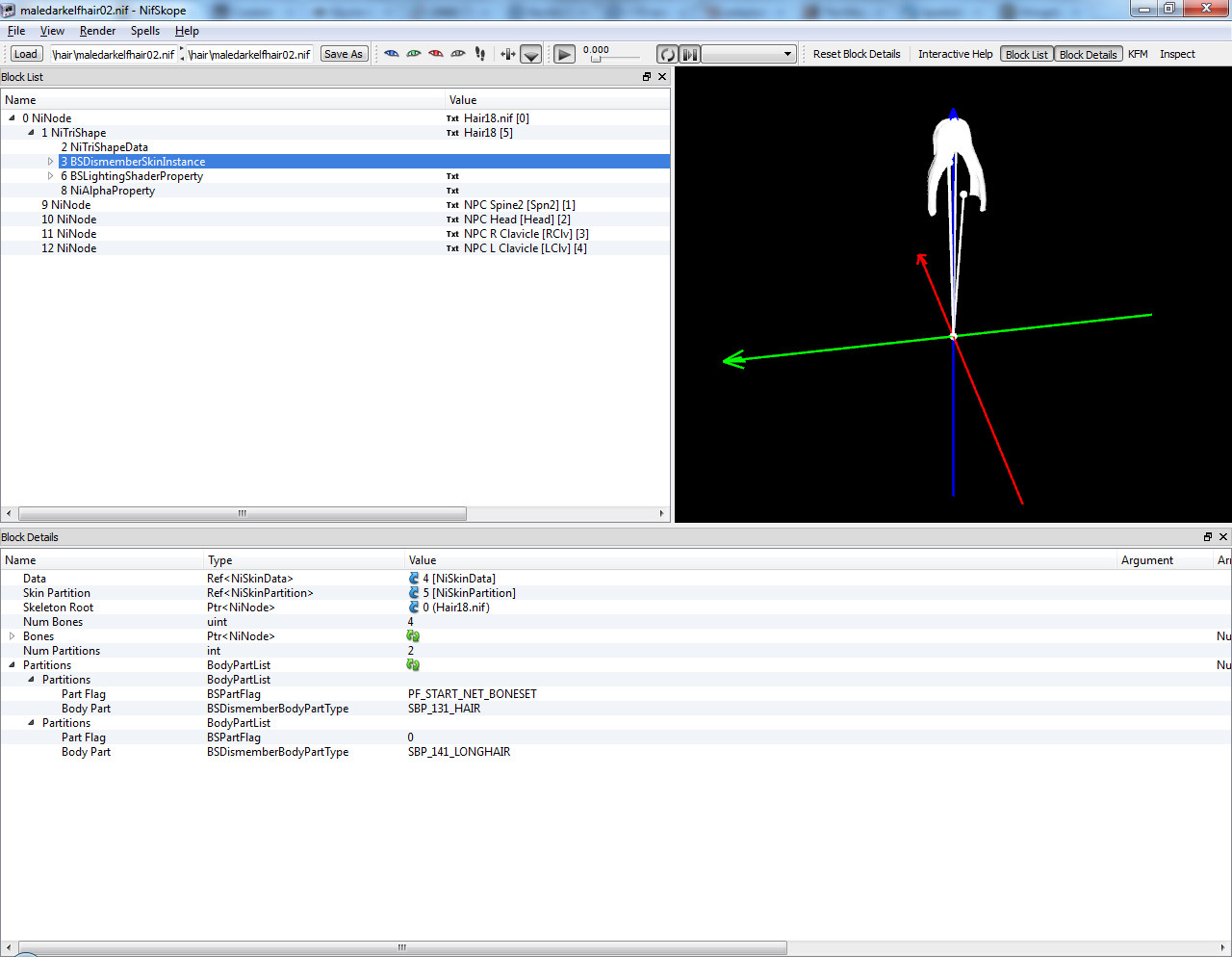The image size is (1232, 957).
Task: Click the switch animation icon beside loop
Action: pyautogui.click(x=690, y=54)
